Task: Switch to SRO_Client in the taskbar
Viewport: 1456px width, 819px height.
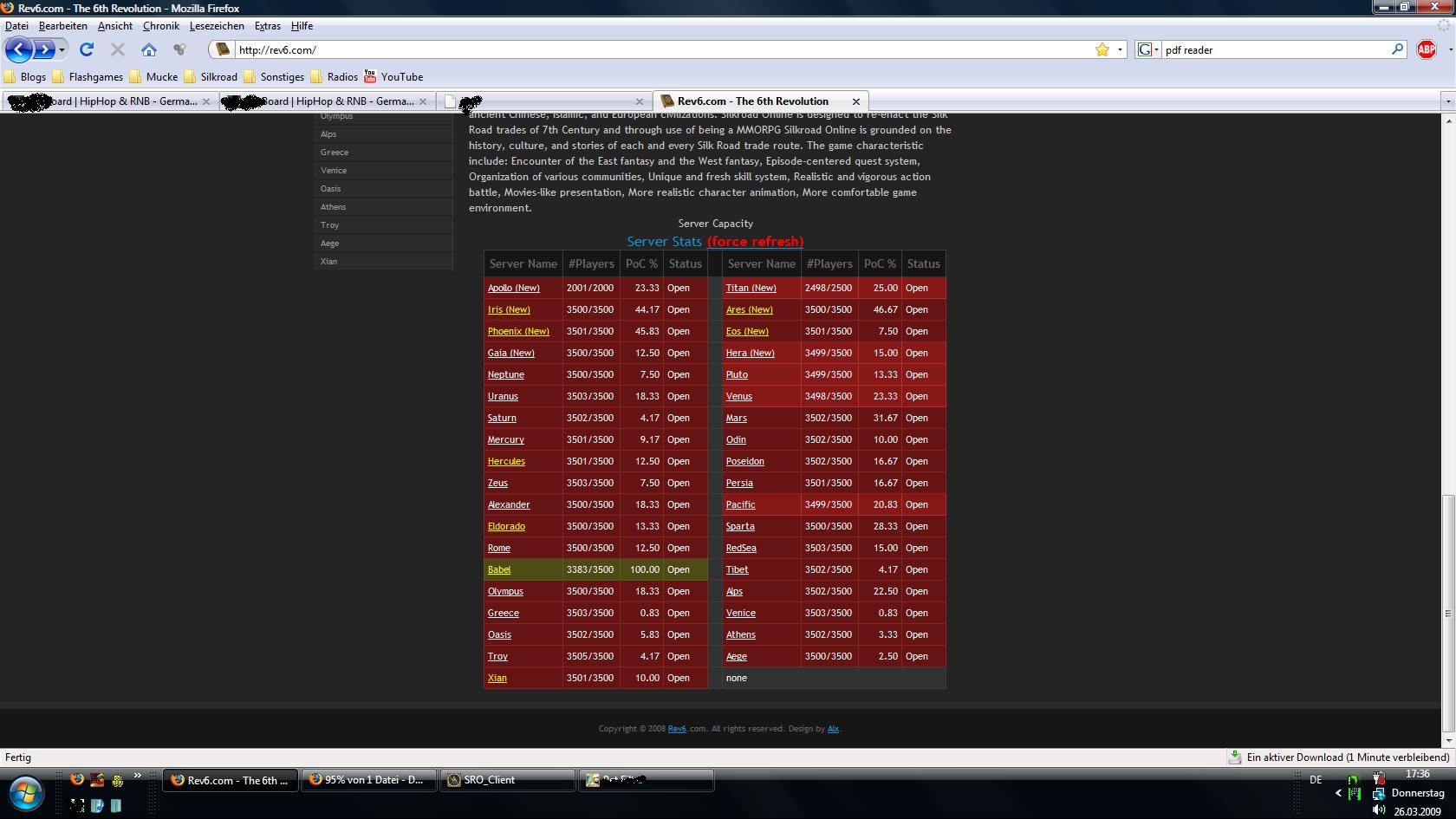Action: click(x=507, y=780)
